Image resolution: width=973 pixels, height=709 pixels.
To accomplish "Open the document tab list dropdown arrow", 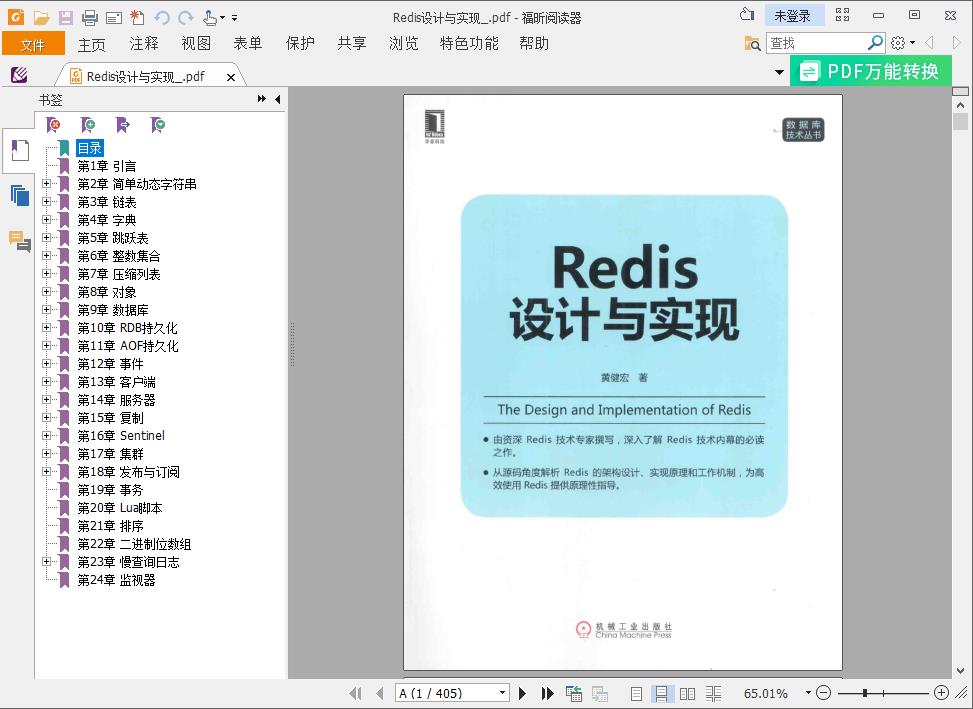I will point(779,73).
